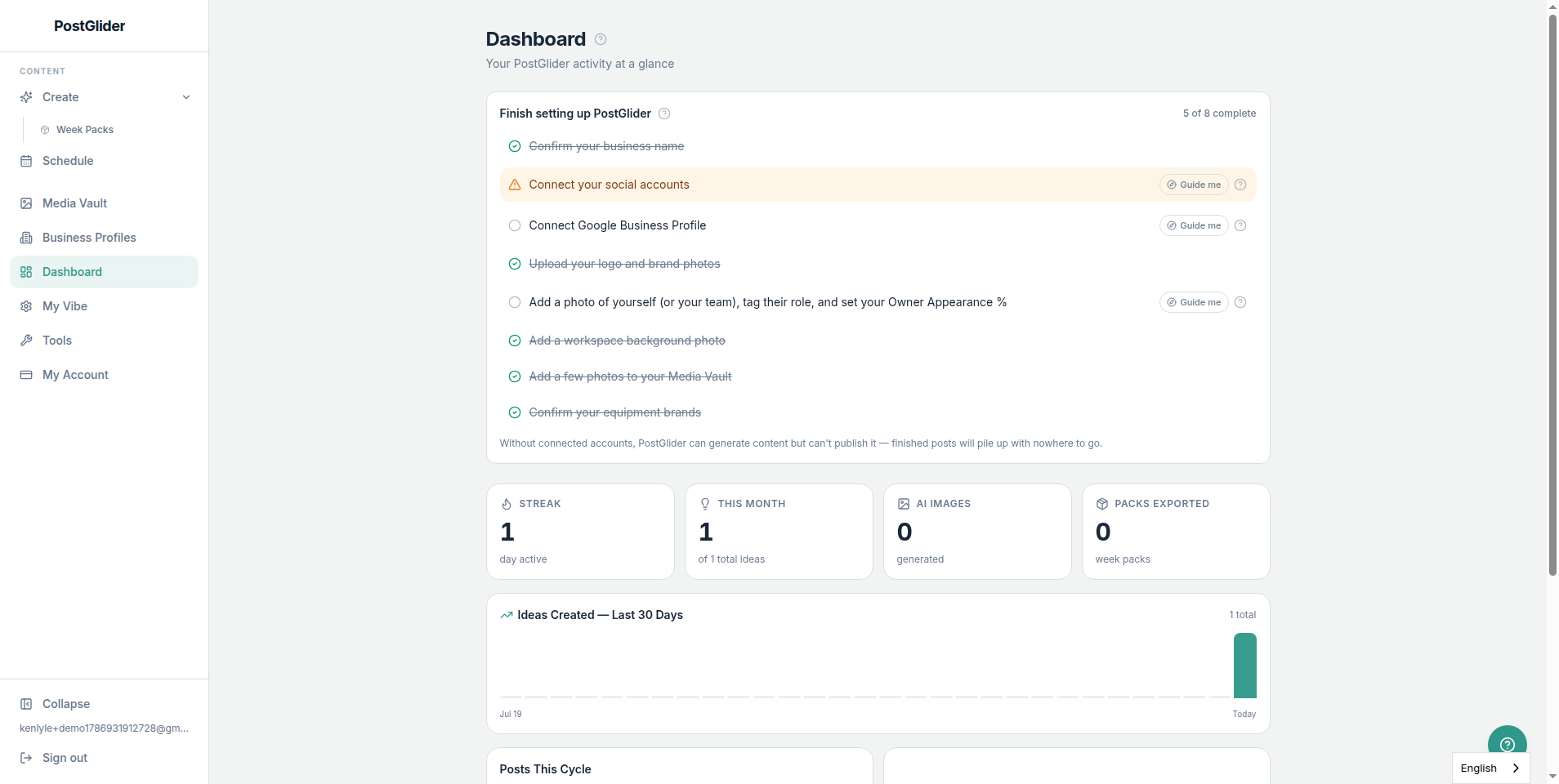Click checkmark for Confirm your equipment brands
This screenshot has width=1559, height=784.
pos(515,412)
